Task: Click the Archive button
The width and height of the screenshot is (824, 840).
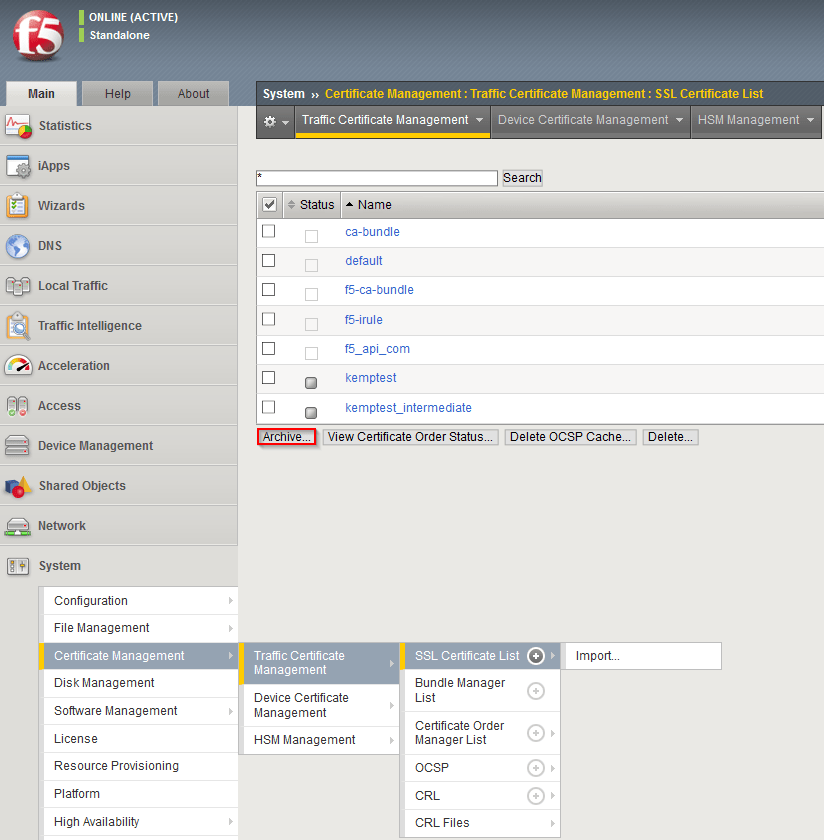Action: [286, 437]
